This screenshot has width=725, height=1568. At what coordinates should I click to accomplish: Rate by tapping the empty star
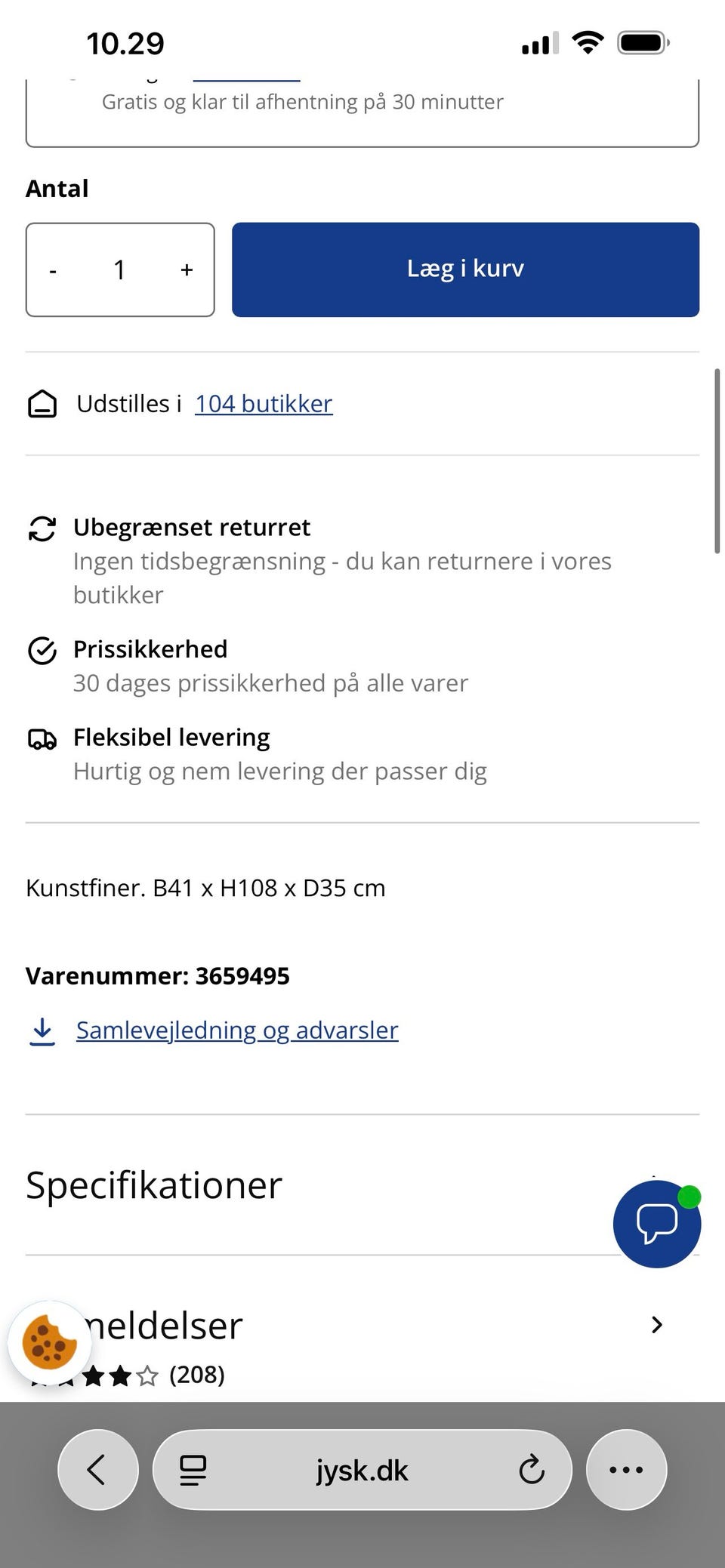click(148, 1375)
